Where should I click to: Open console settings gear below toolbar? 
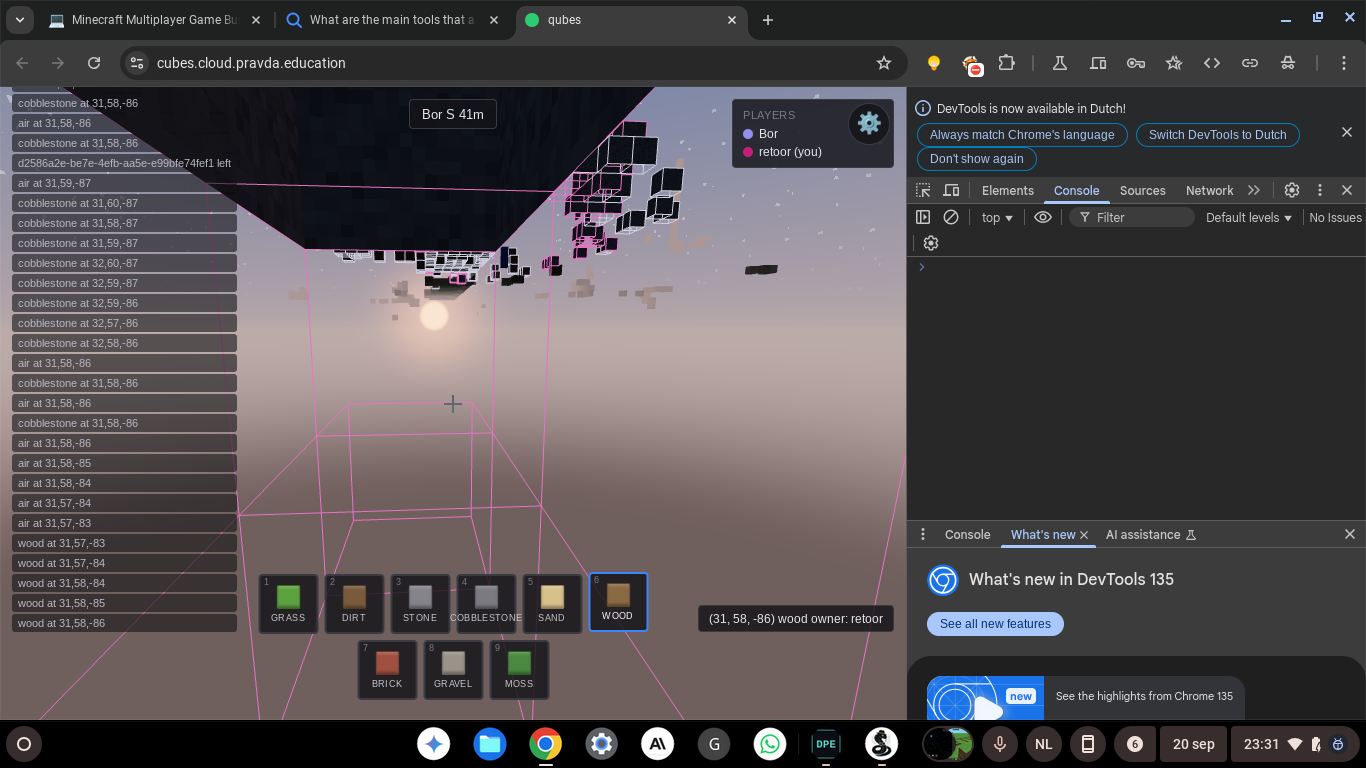coord(931,243)
